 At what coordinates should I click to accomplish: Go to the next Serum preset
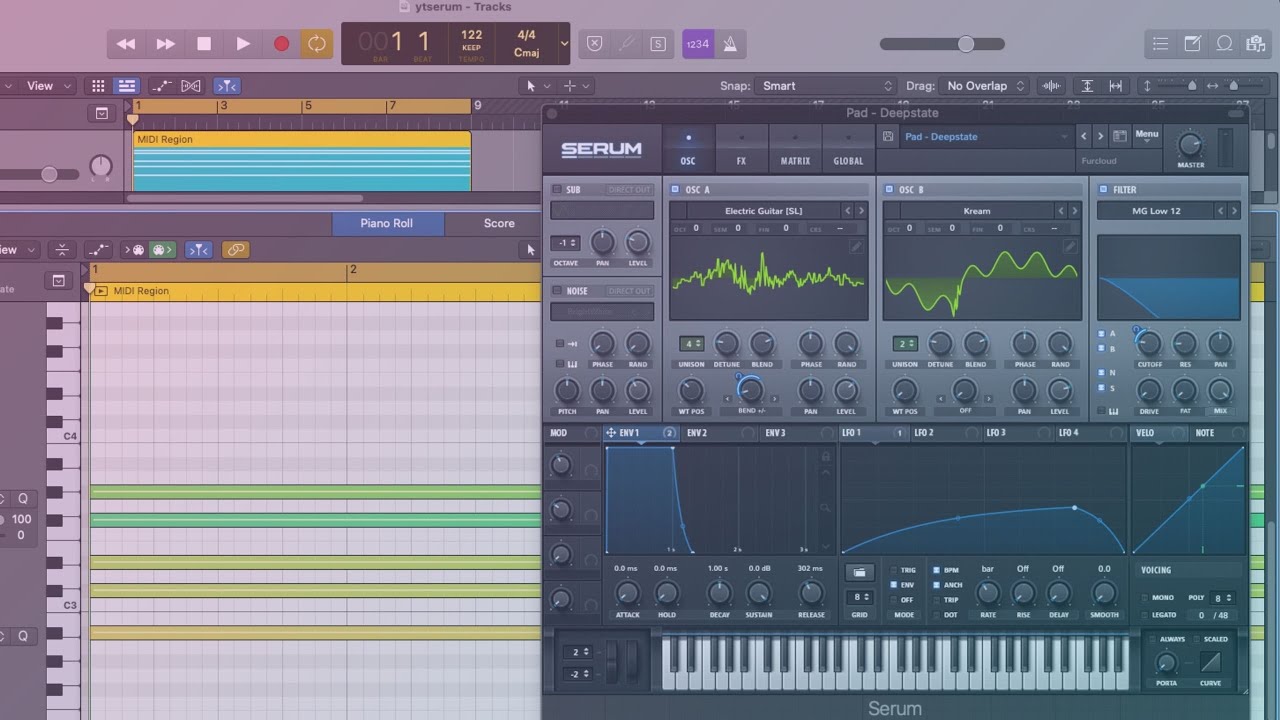pyautogui.click(x=1100, y=136)
